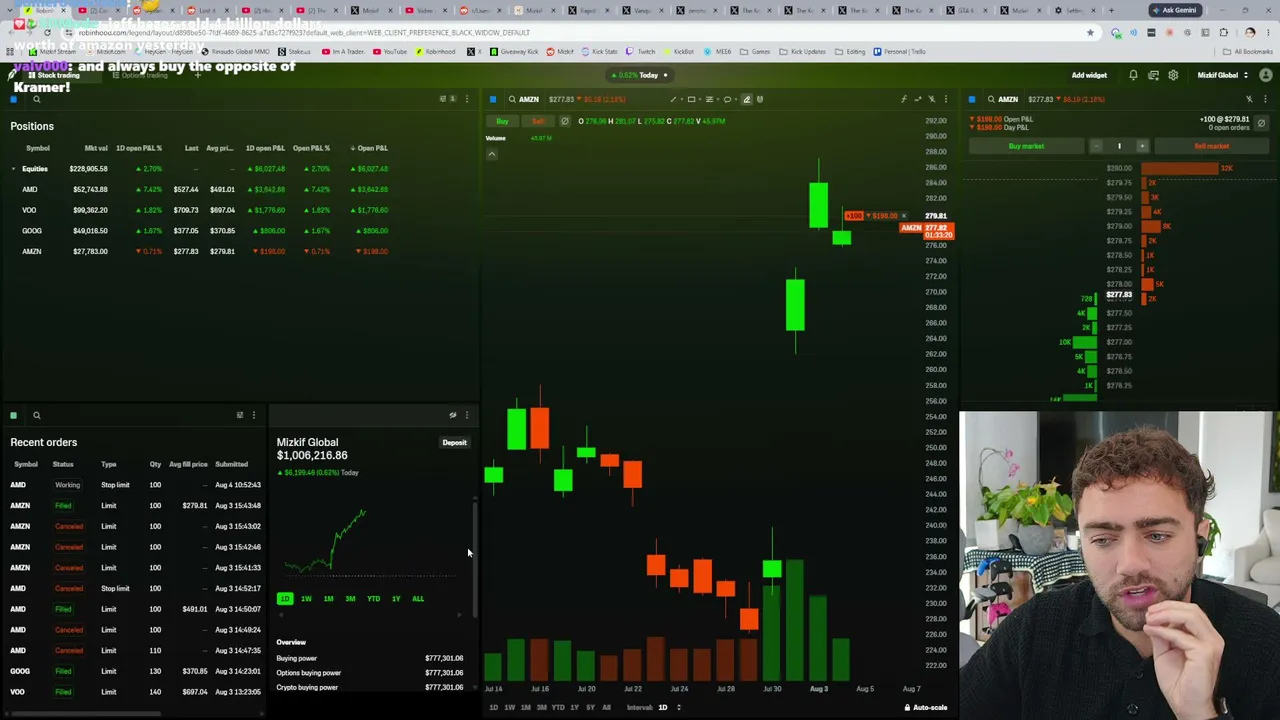The height and width of the screenshot is (720, 1280).
Task: Search symbols in the Positions widget
Action: click(36, 99)
